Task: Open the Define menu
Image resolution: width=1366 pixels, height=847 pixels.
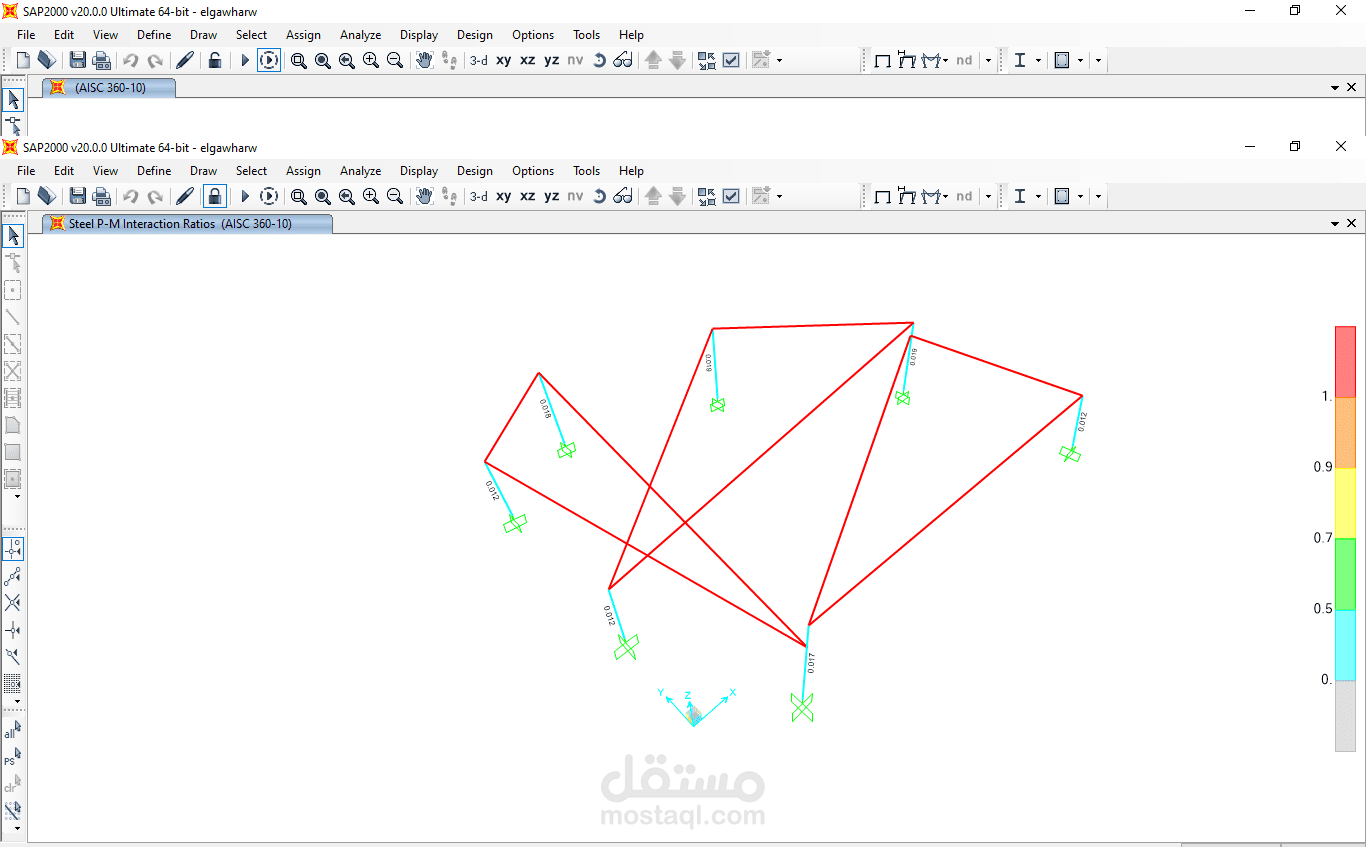Action: (x=153, y=170)
